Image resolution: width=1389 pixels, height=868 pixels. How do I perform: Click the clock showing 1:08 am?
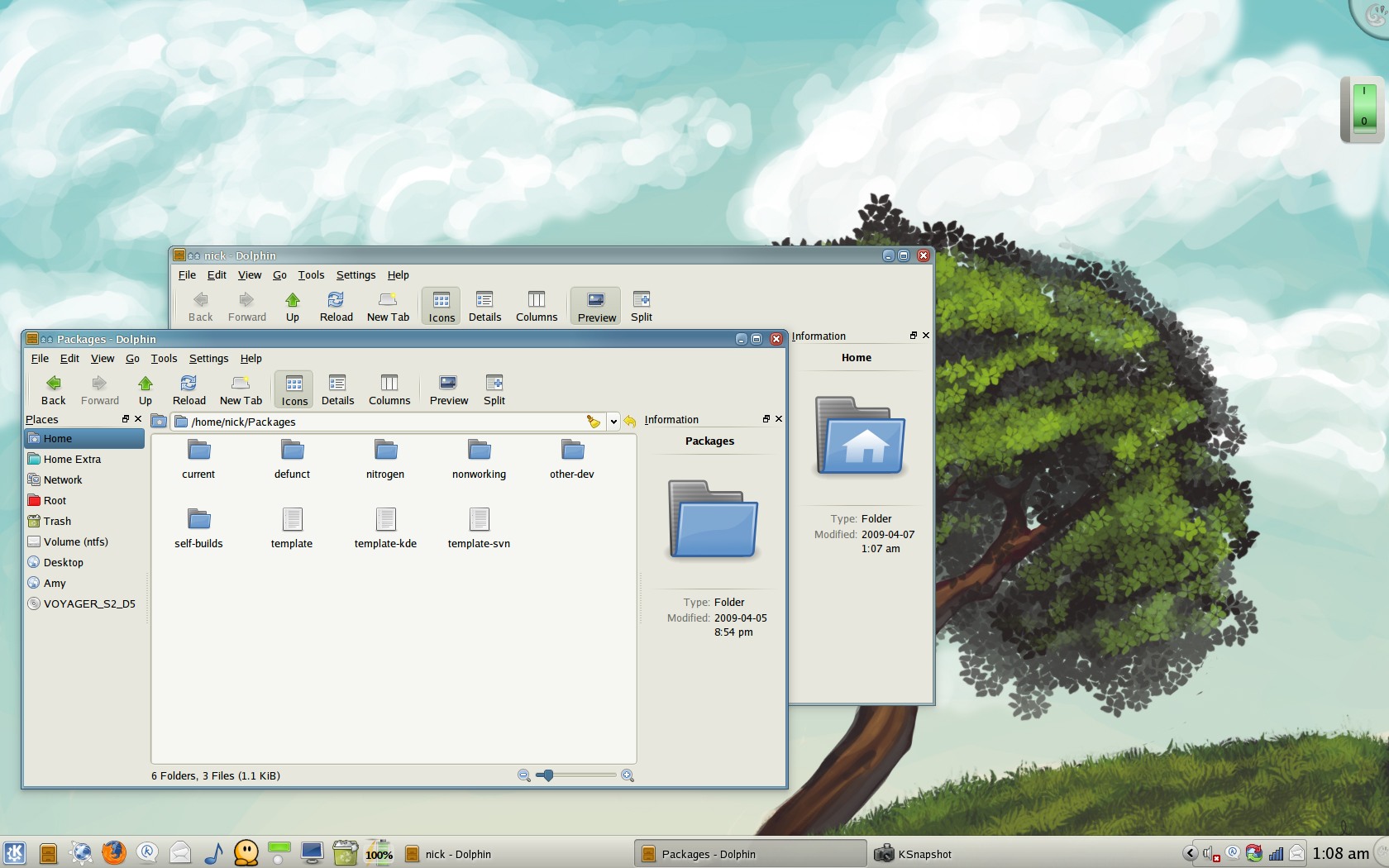pyautogui.click(x=1340, y=854)
